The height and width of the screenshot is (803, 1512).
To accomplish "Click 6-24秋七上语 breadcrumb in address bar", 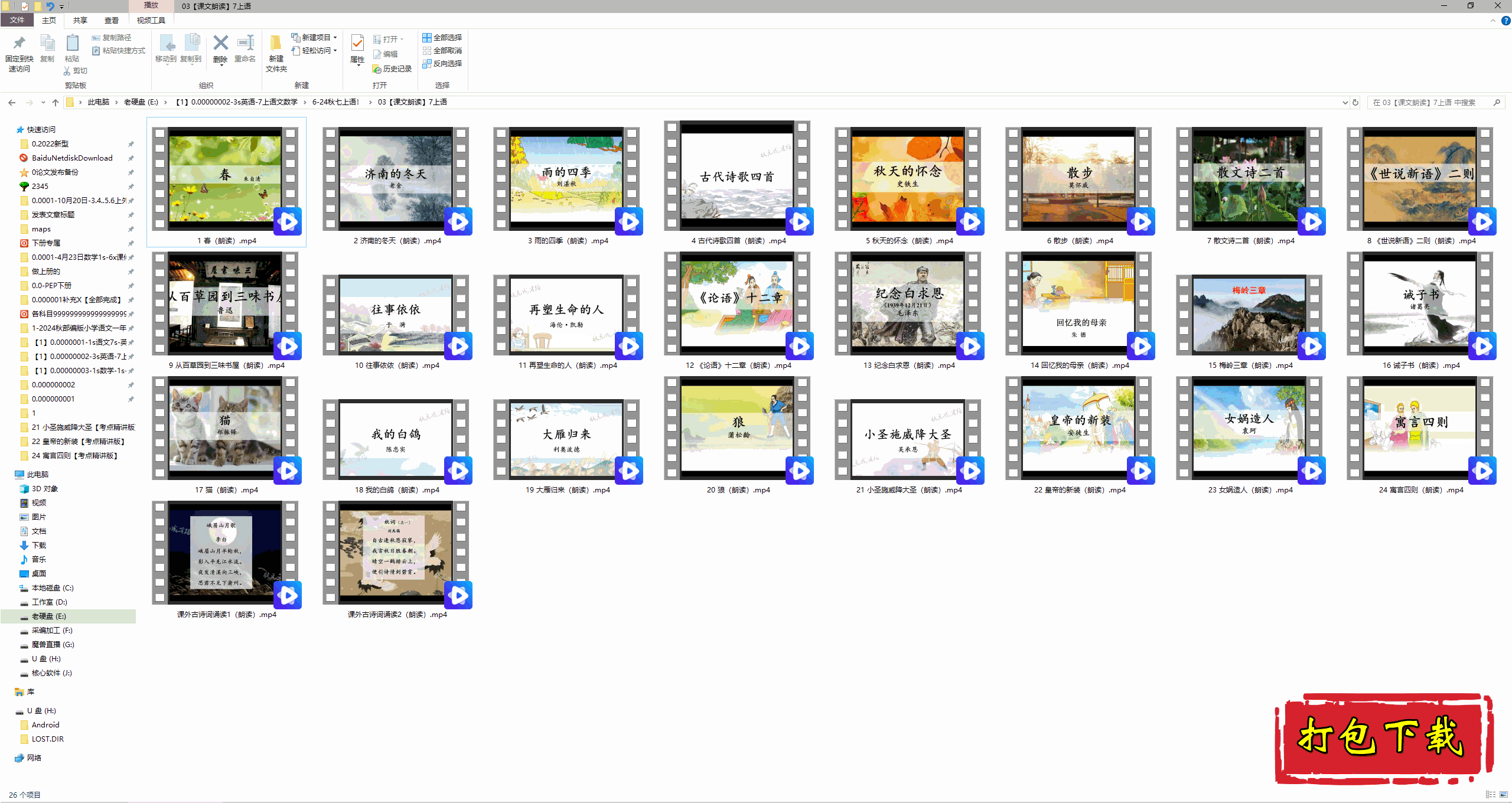I will click(335, 102).
